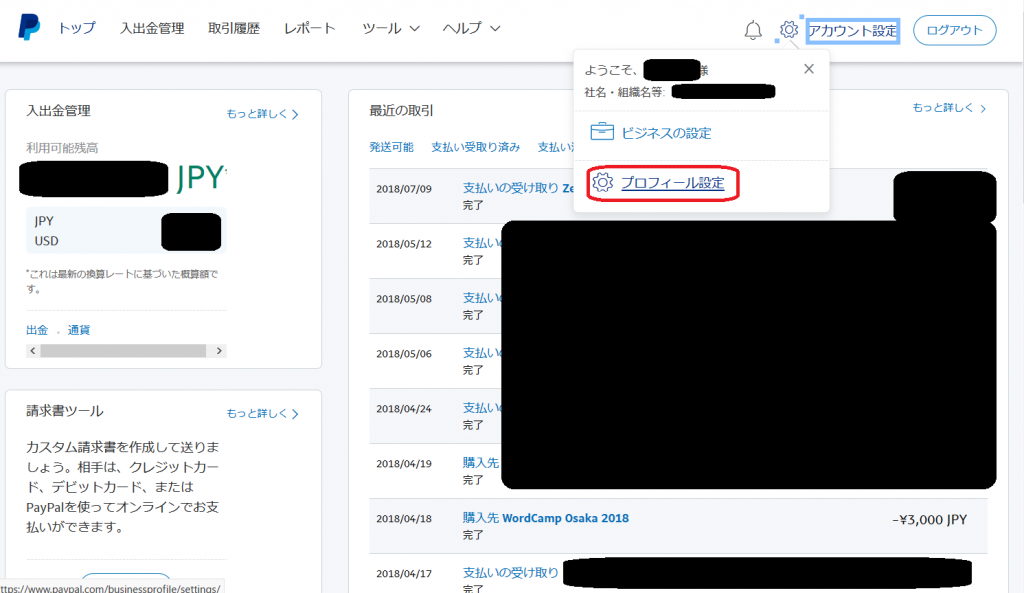Open もっと詳しく in 最近の取引 panel
This screenshot has height=593, width=1024.
click(x=949, y=108)
